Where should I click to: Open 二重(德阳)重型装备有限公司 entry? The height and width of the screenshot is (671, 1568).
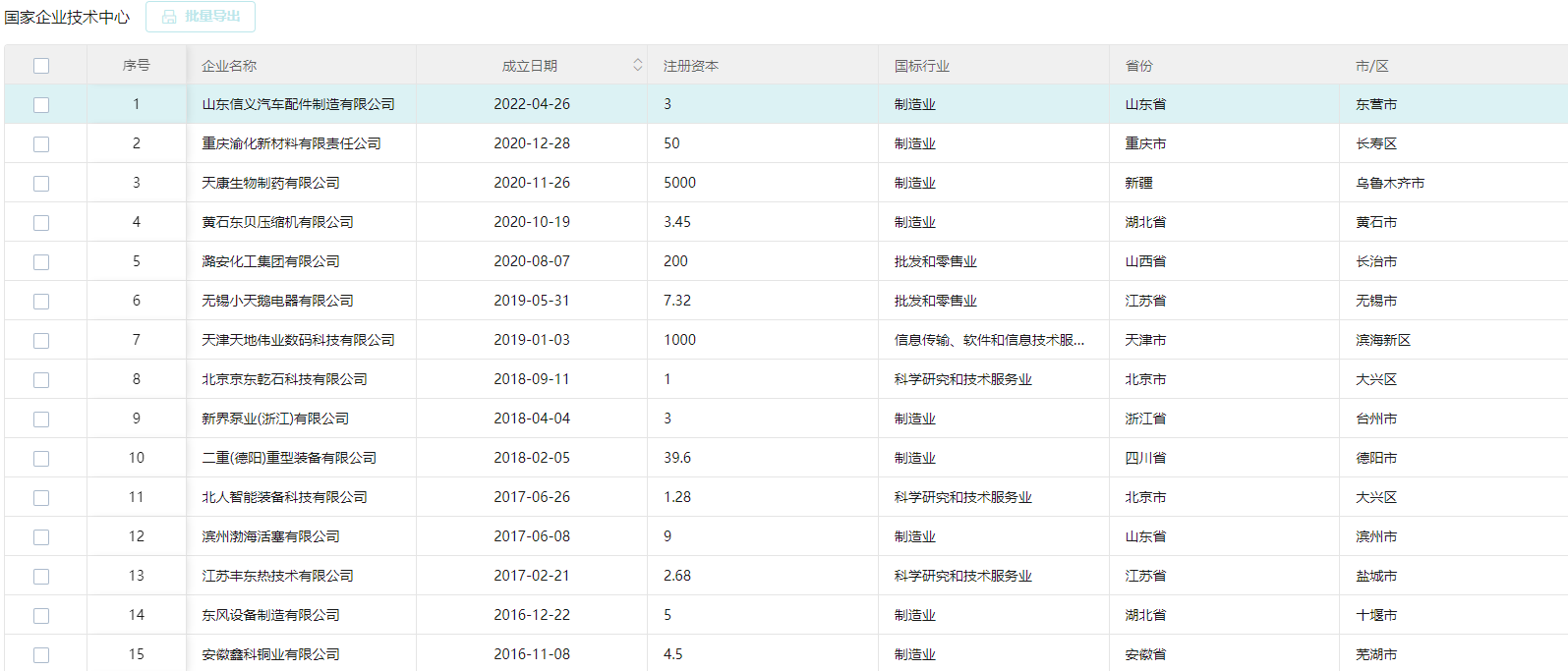(x=289, y=458)
